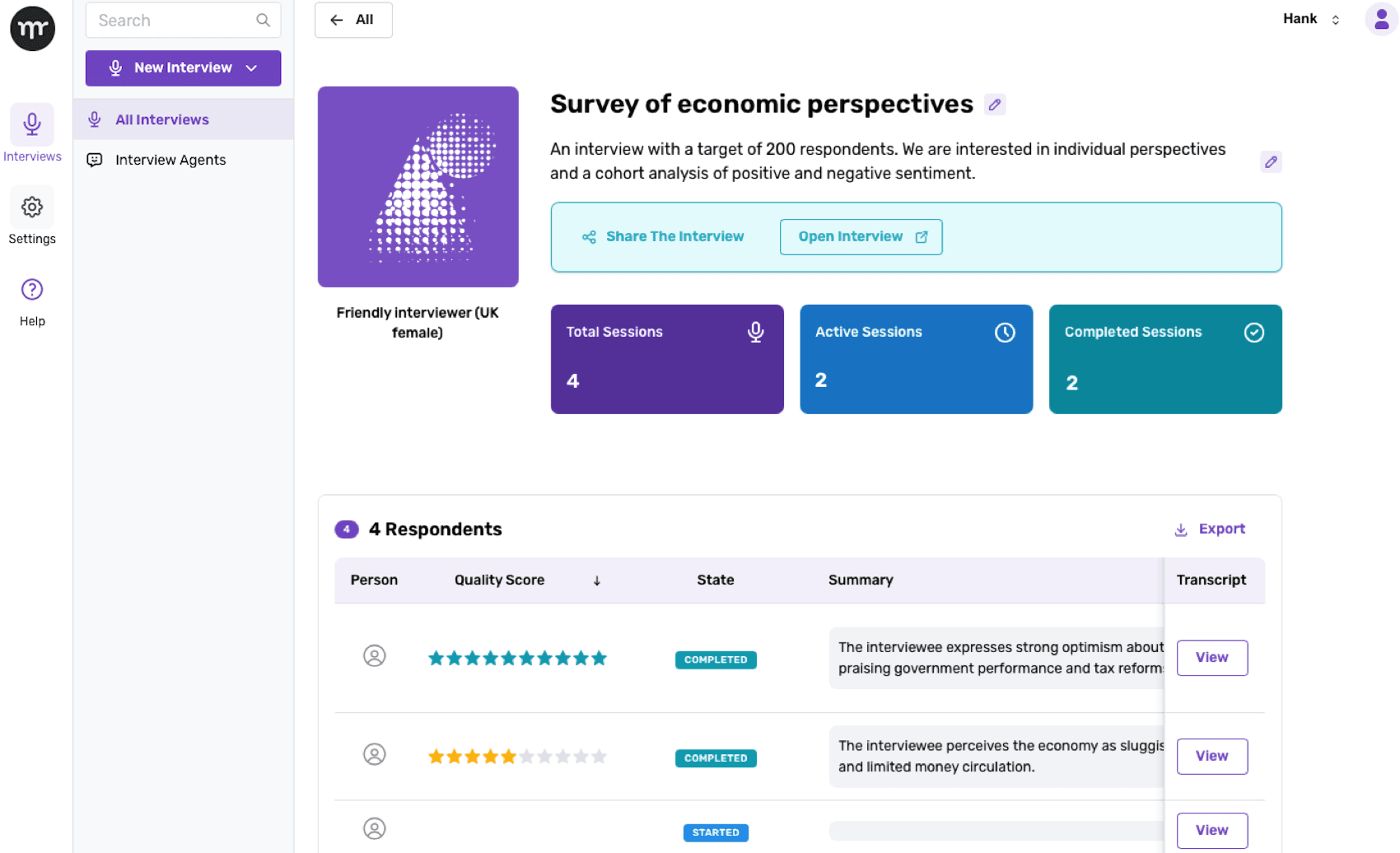1400x853 pixels.
Task: Click the app logo in top-left corner
Action: click(32, 29)
